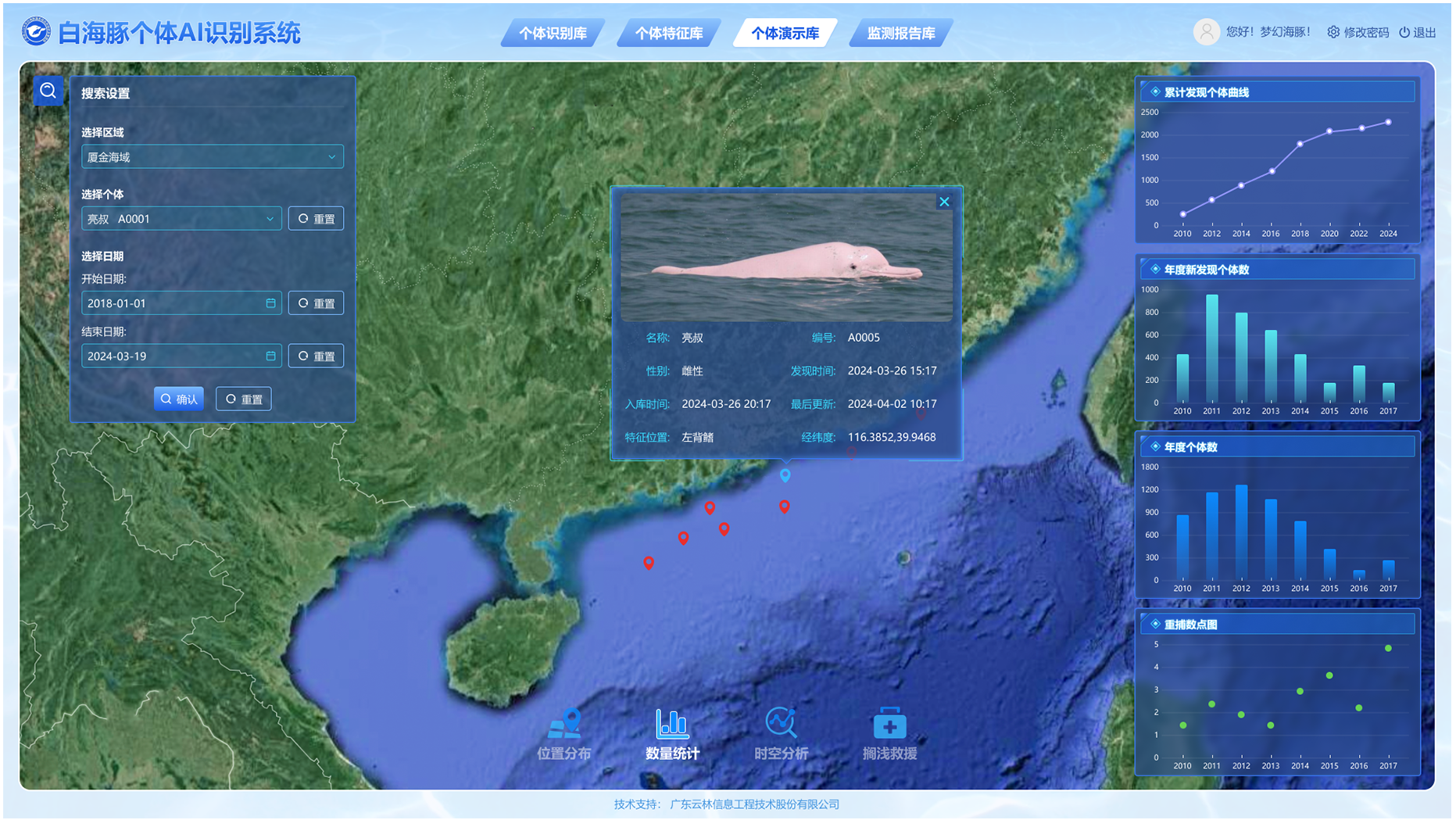
Task: Open the 时空分析 spatiotemporal analysis icon
Action: pyautogui.click(x=781, y=724)
